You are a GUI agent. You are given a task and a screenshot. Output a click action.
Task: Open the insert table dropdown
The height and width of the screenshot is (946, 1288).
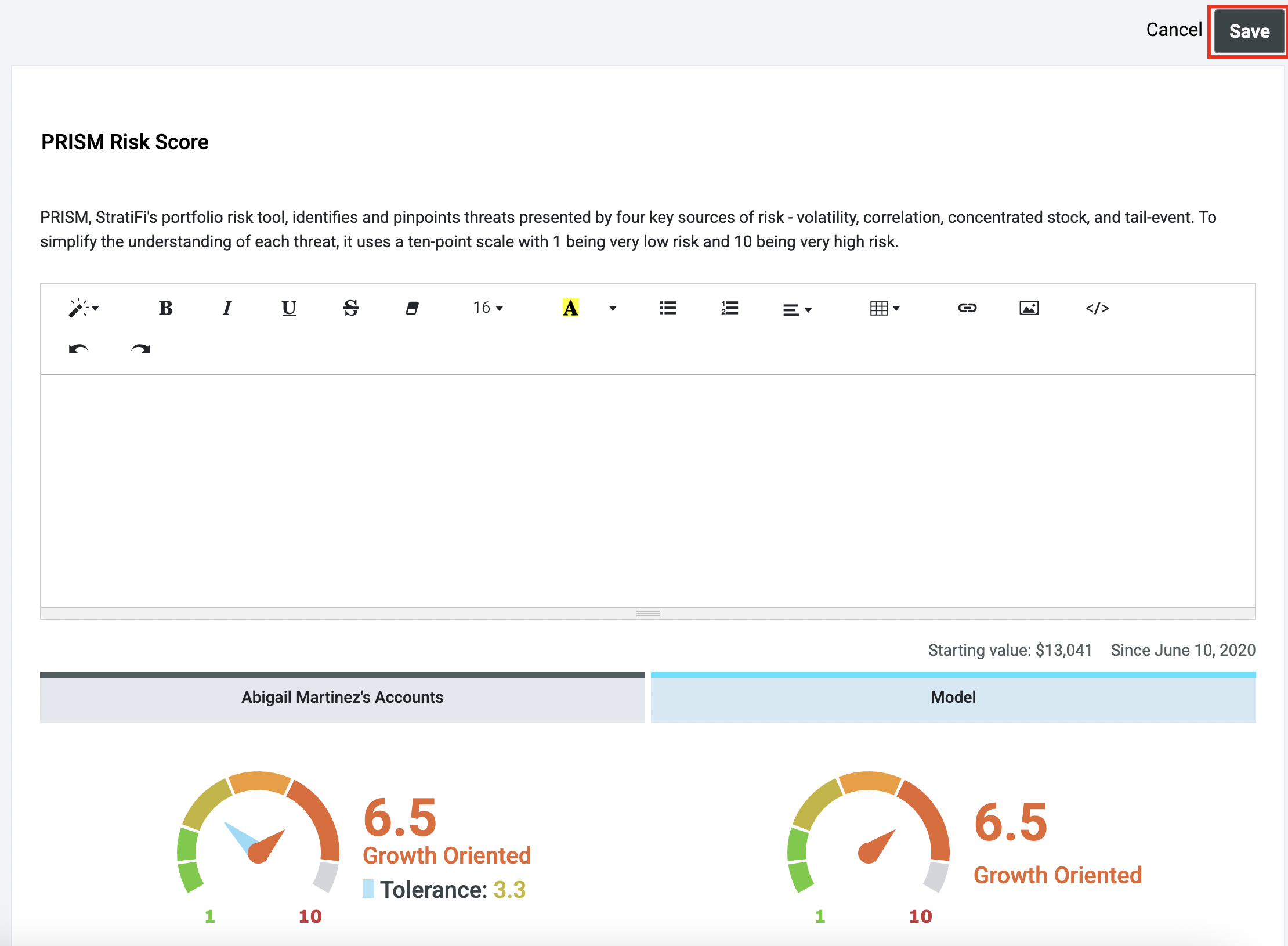885,308
